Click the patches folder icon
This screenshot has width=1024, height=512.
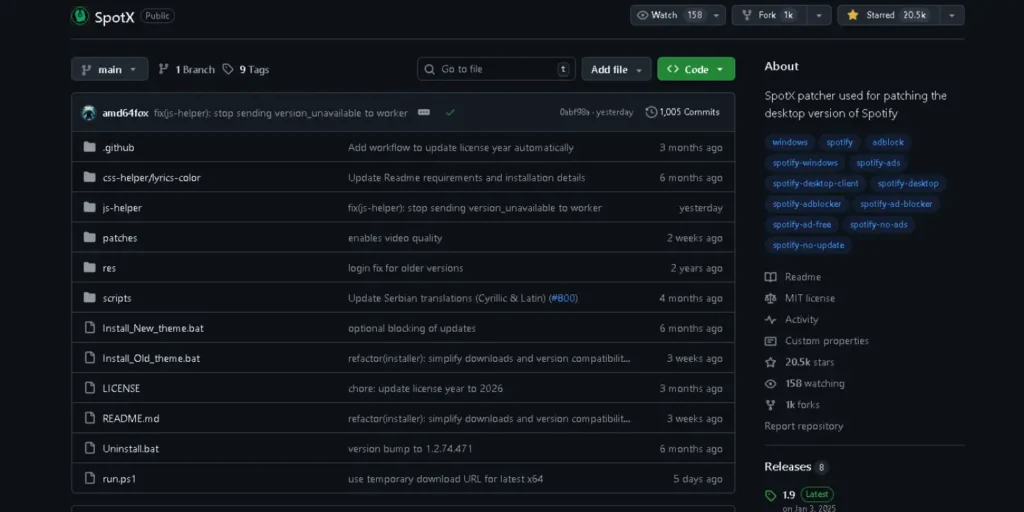point(89,237)
